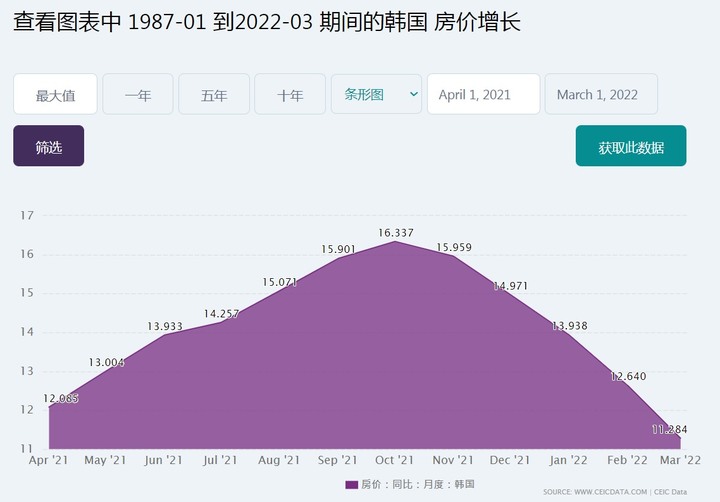The width and height of the screenshot is (720, 502).
Task: Click the Jan '22 axis label
Action: tap(568, 460)
